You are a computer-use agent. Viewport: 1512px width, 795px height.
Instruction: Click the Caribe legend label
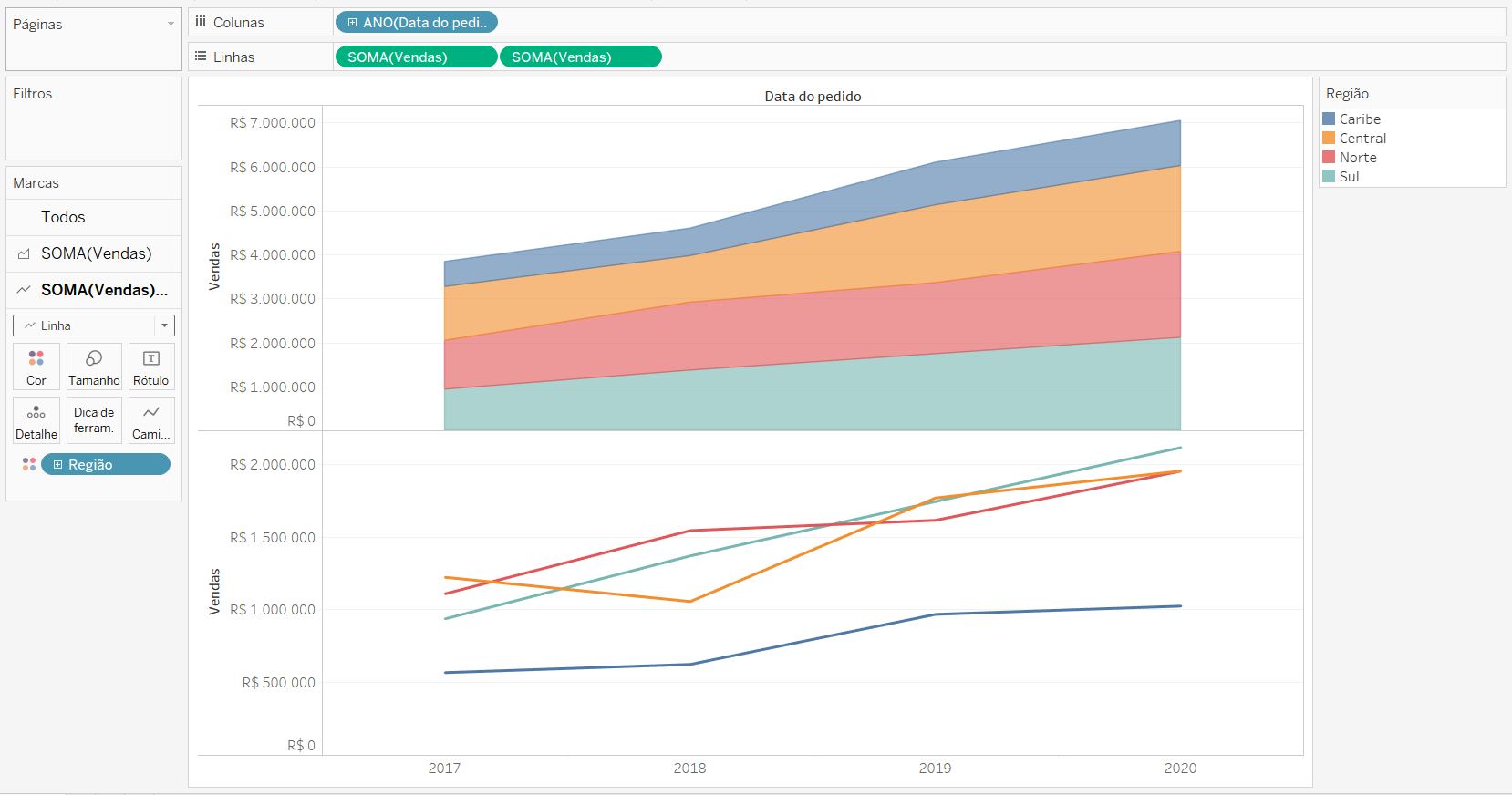click(1360, 119)
